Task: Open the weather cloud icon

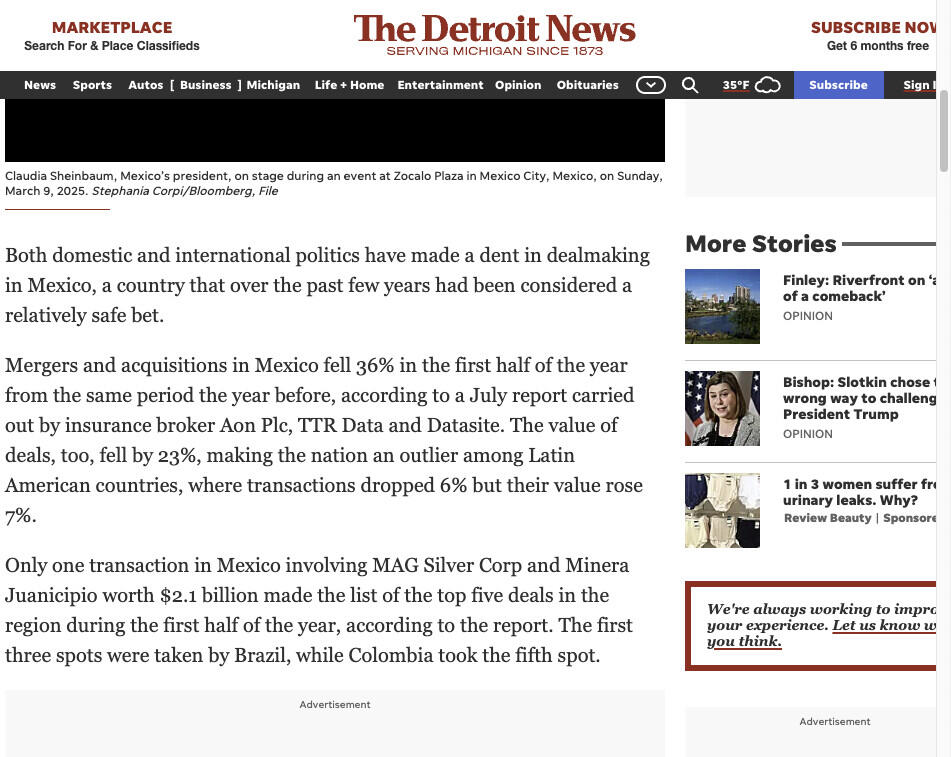Action: 767,85
